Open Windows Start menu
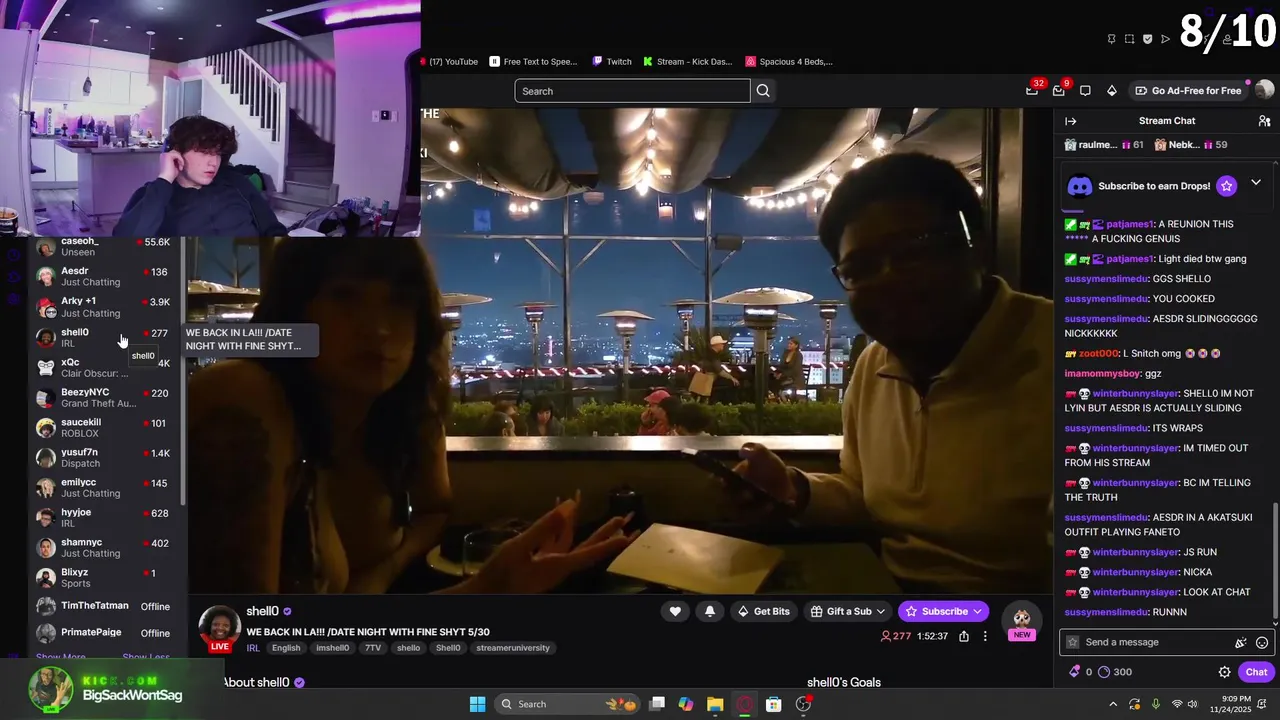The image size is (1280, 720). 477,704
